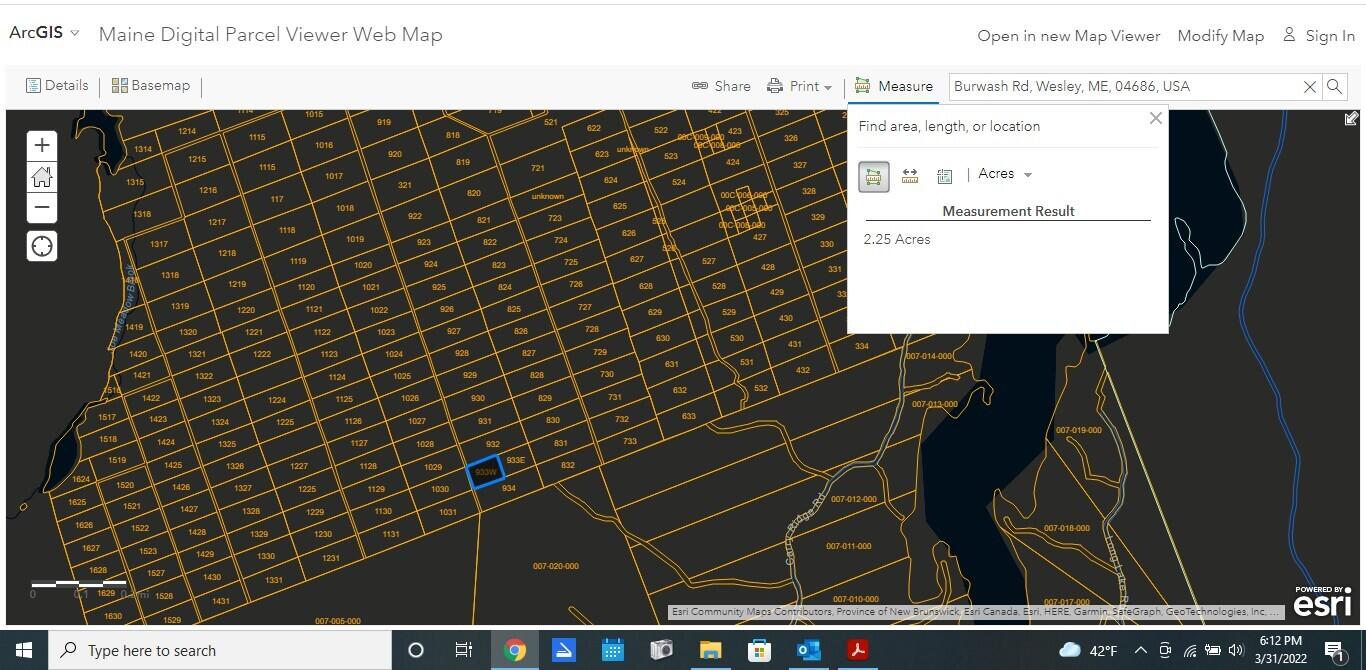Zoom out with the minus button
The width and height of the screenshot is (1366, 670).
pos(42,208)
